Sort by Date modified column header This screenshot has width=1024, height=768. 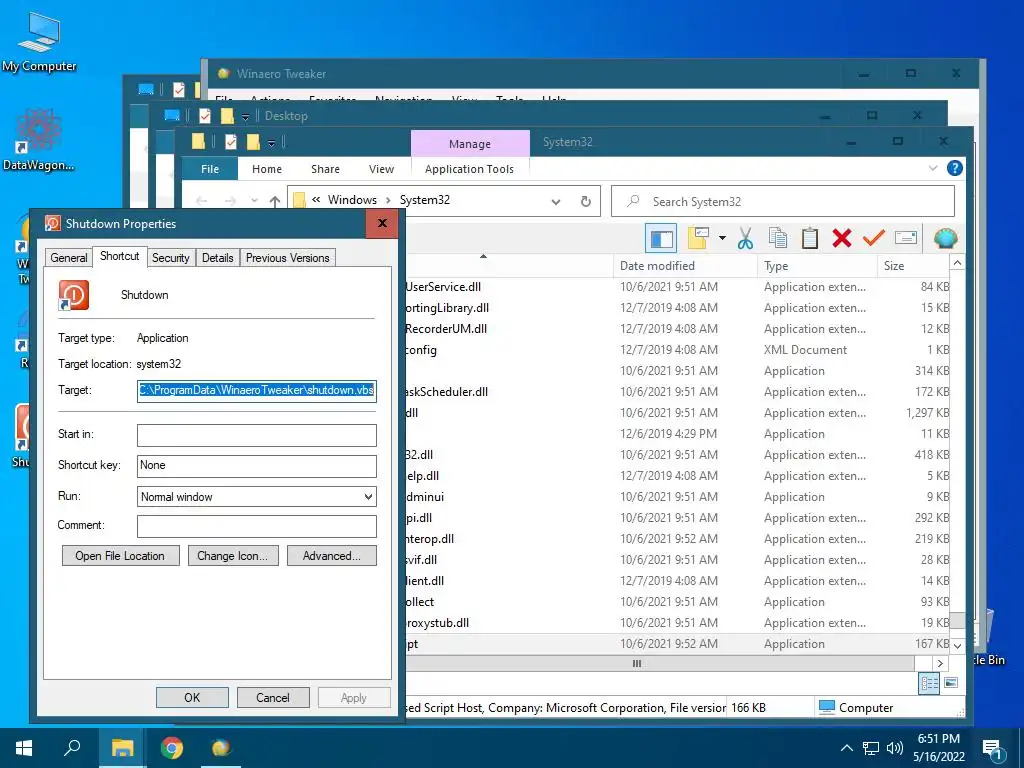pos(685,266)
